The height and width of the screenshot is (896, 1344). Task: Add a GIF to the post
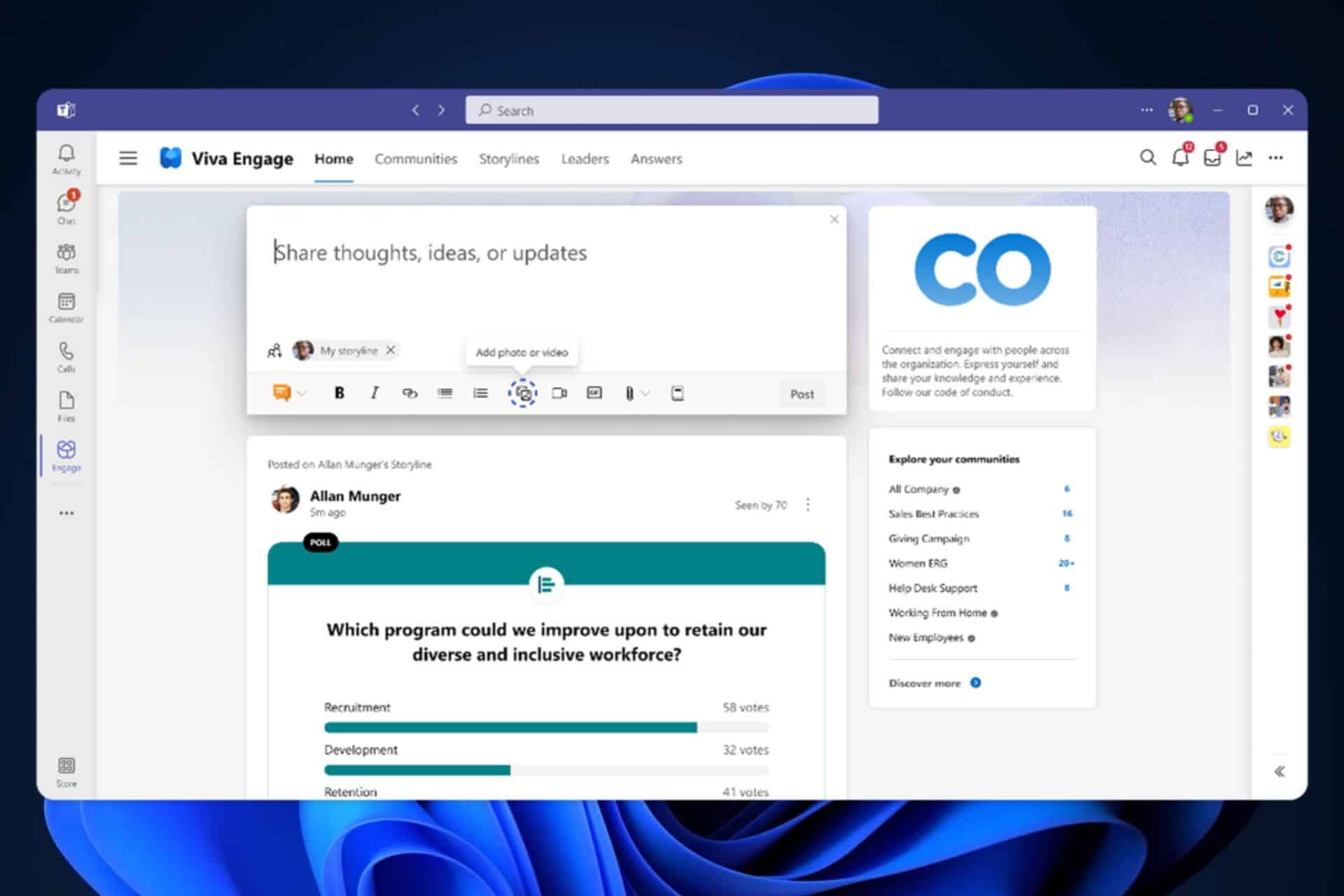pyautogui.click(x=594, y=393)
